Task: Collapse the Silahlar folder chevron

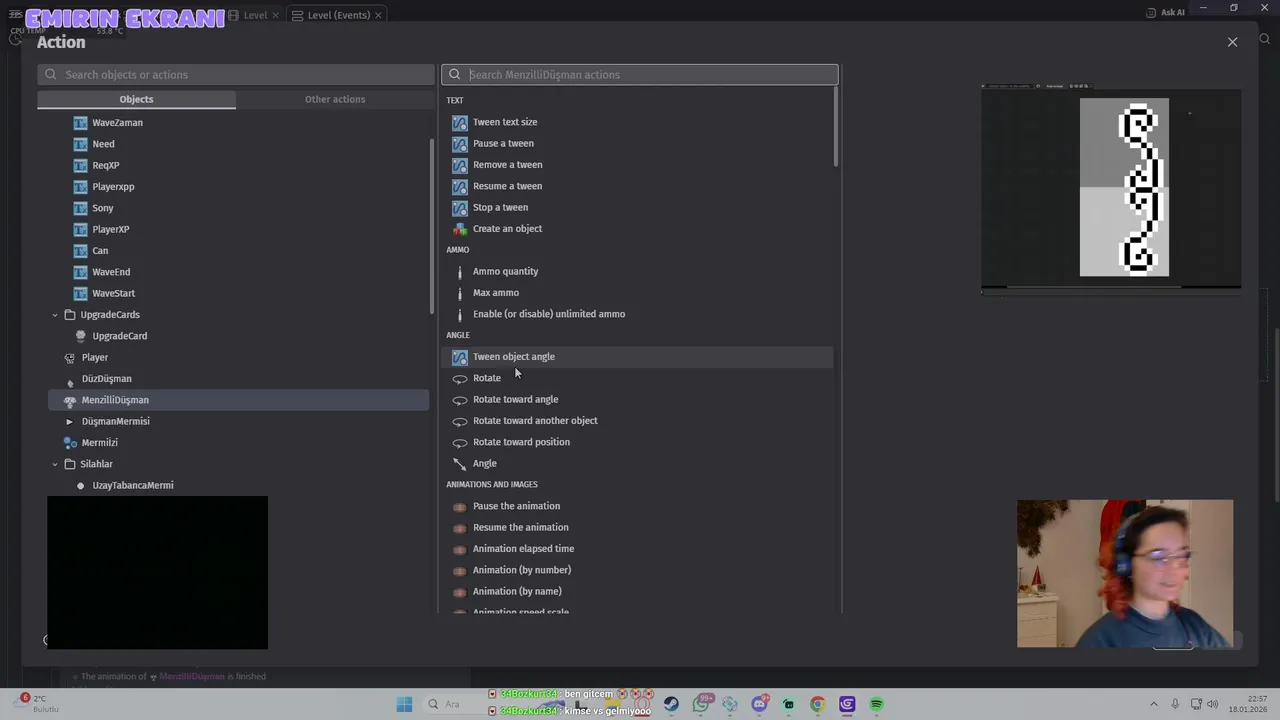Action: pos(55,464)
